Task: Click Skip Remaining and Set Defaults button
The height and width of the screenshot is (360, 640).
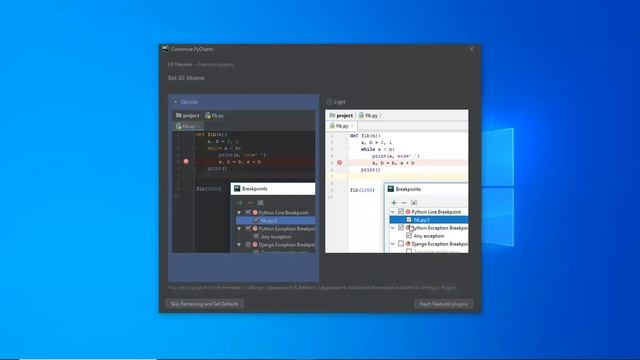Action: pos(204,304)
